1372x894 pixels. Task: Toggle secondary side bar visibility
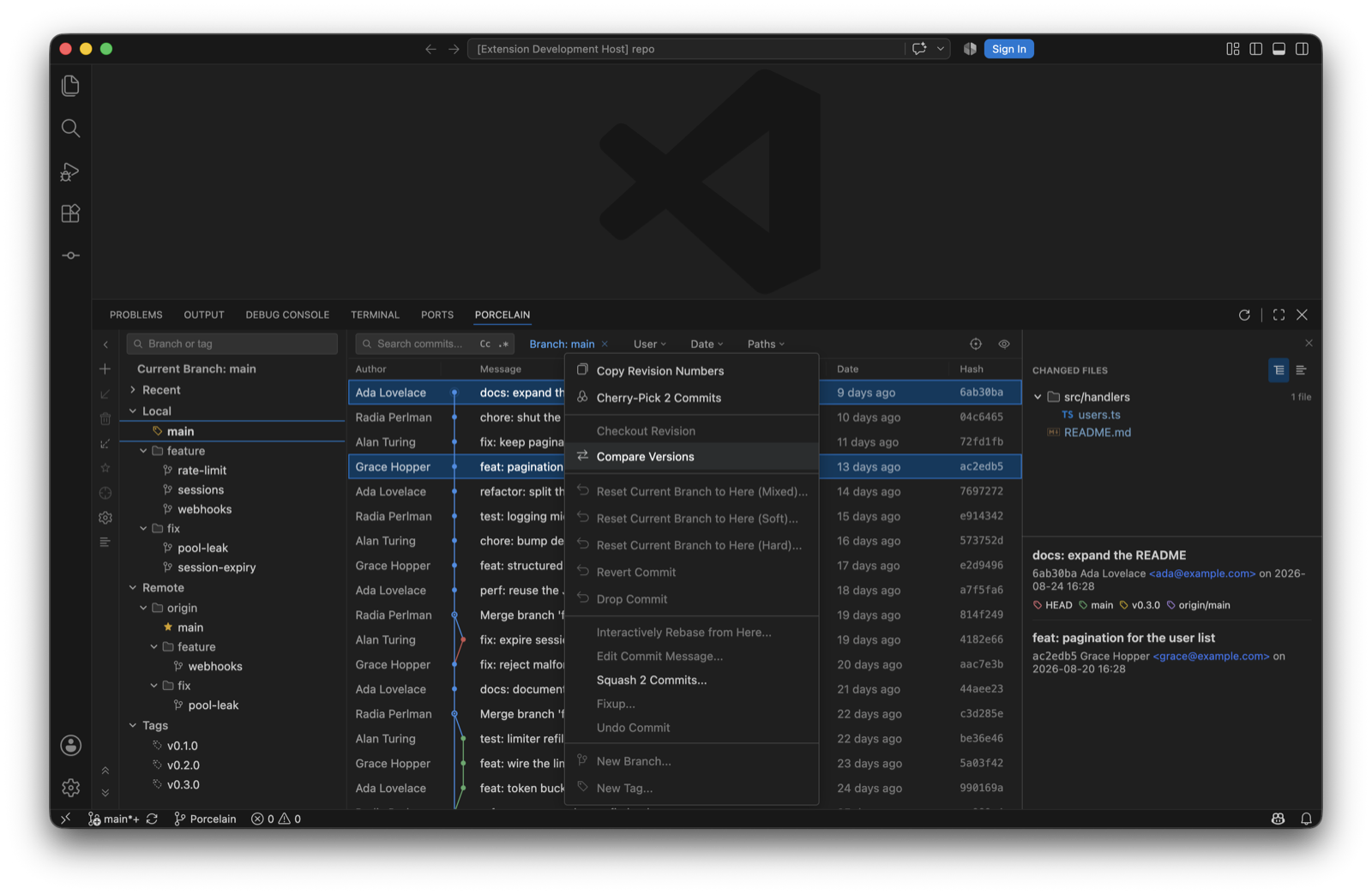point(1302,49)
